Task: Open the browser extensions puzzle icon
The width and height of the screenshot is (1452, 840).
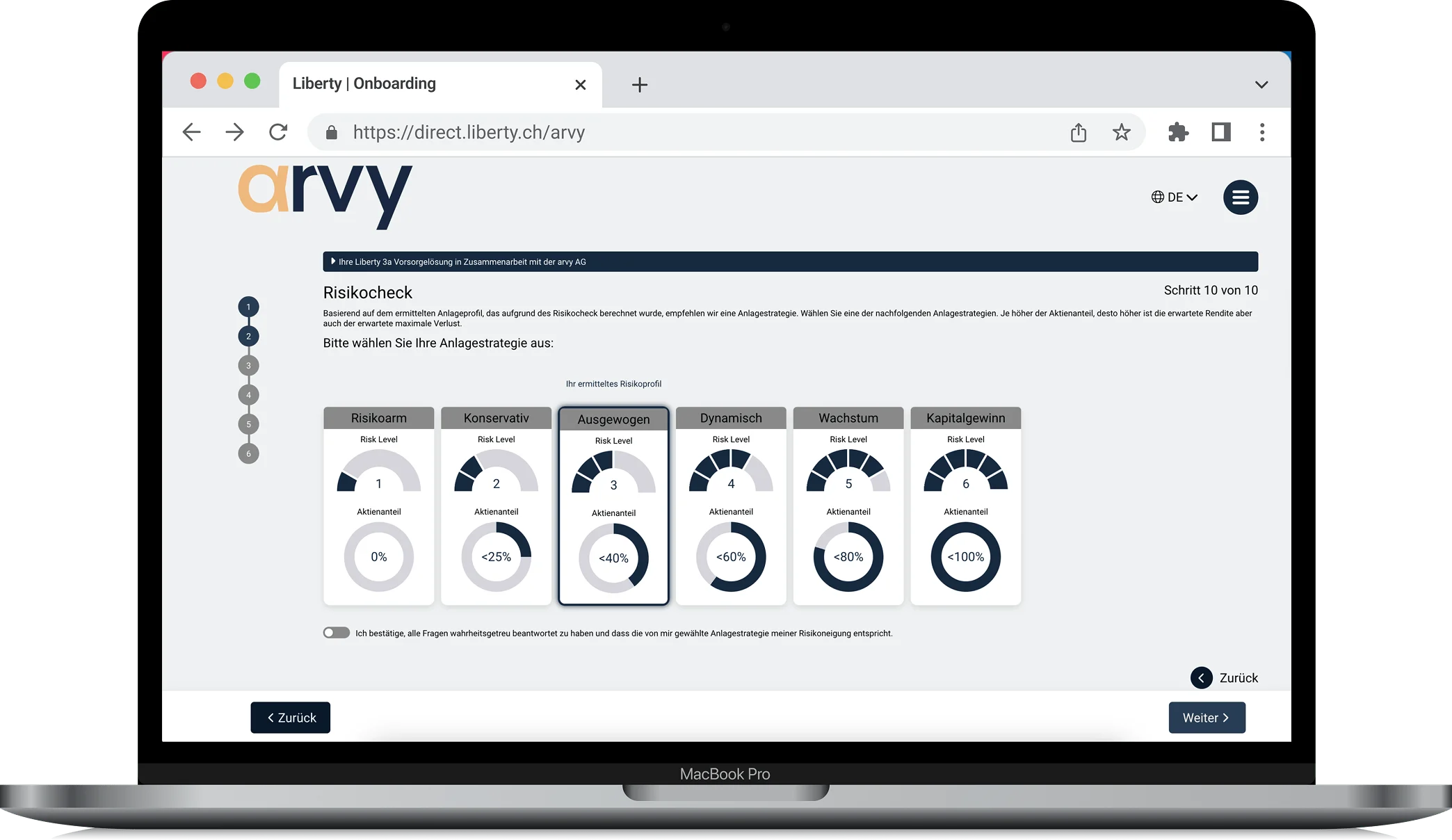Action: (1177, 132)
